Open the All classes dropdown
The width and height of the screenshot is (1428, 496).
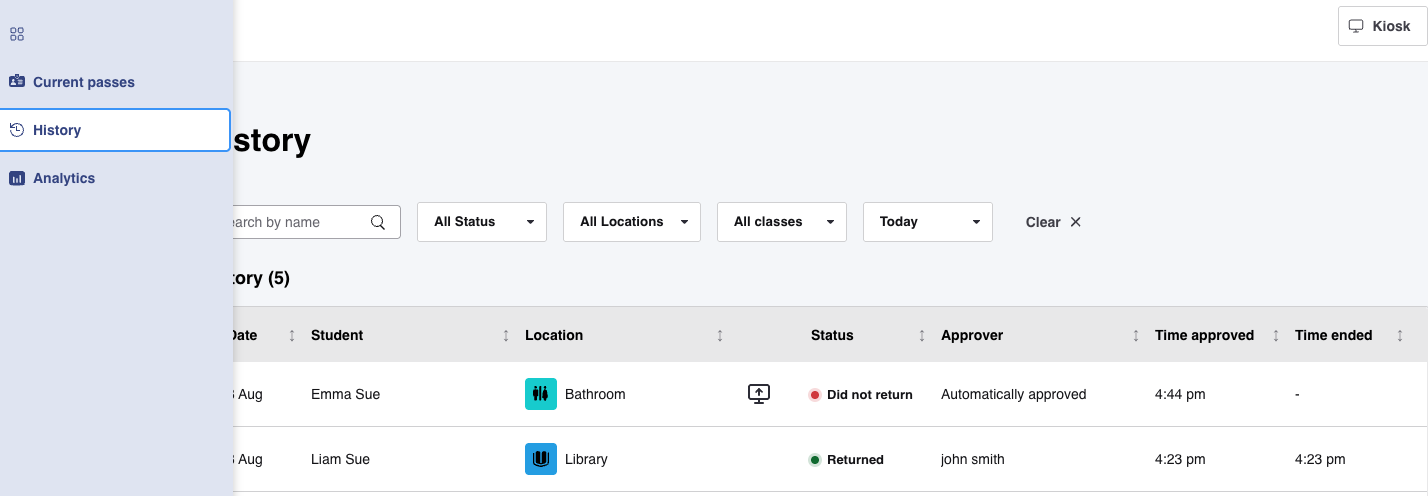click(782, 222)
